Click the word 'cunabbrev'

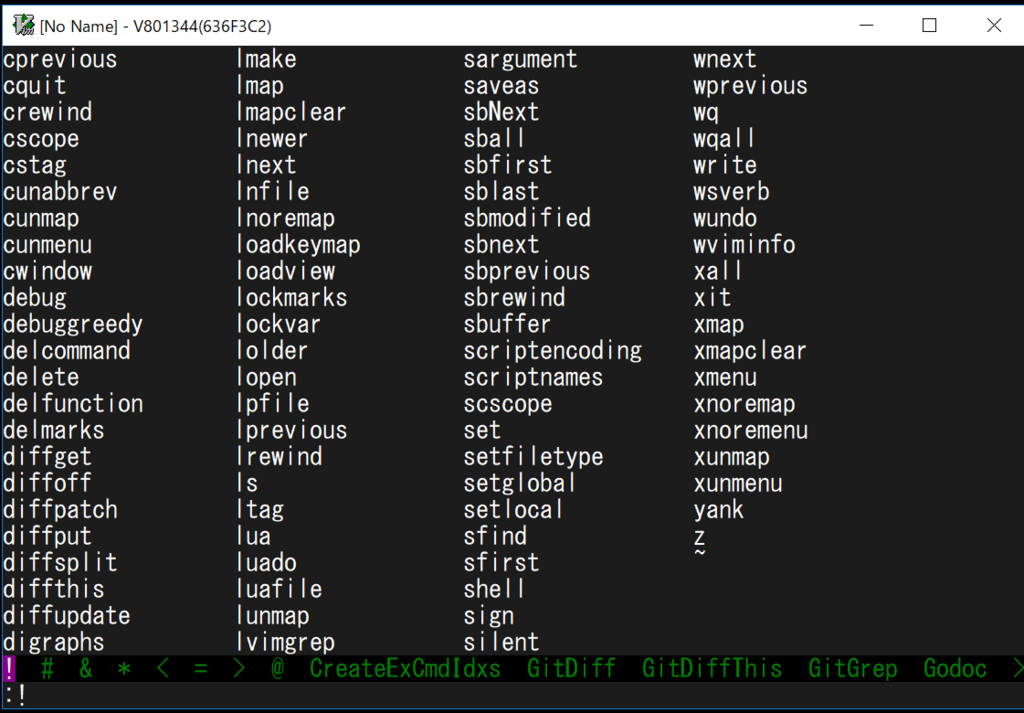click(60, 192)
